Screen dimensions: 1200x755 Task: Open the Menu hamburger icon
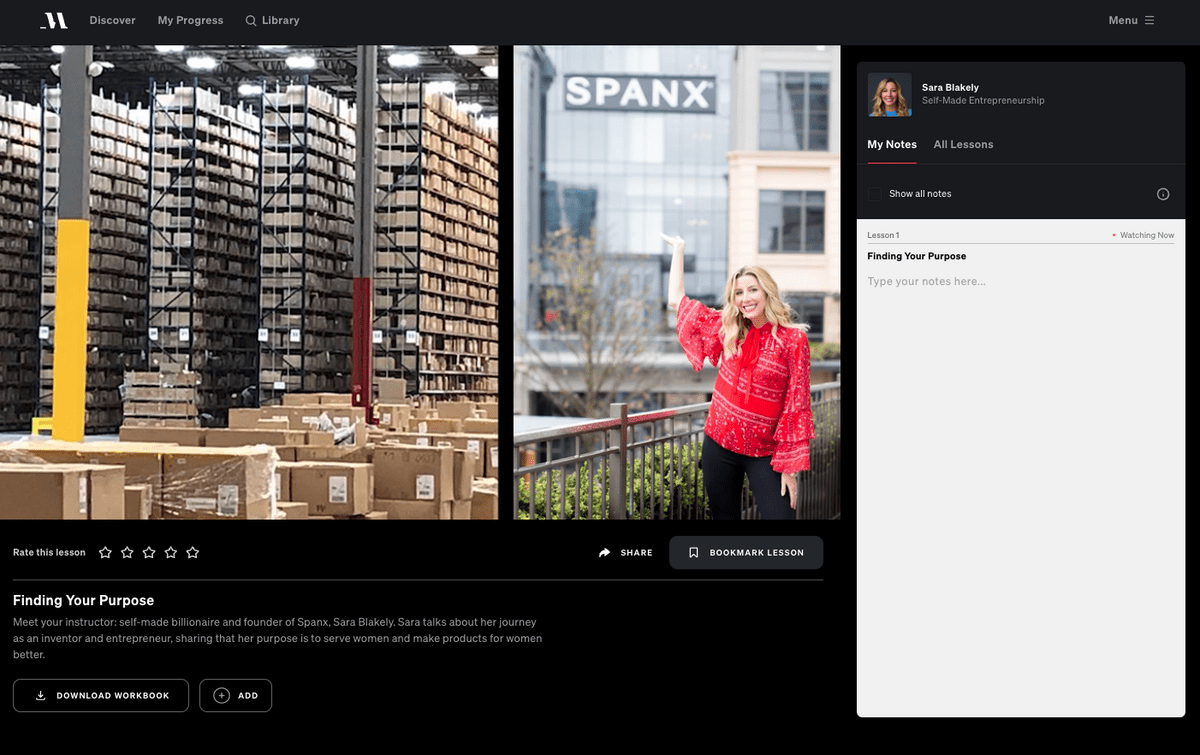[1149, 20]
